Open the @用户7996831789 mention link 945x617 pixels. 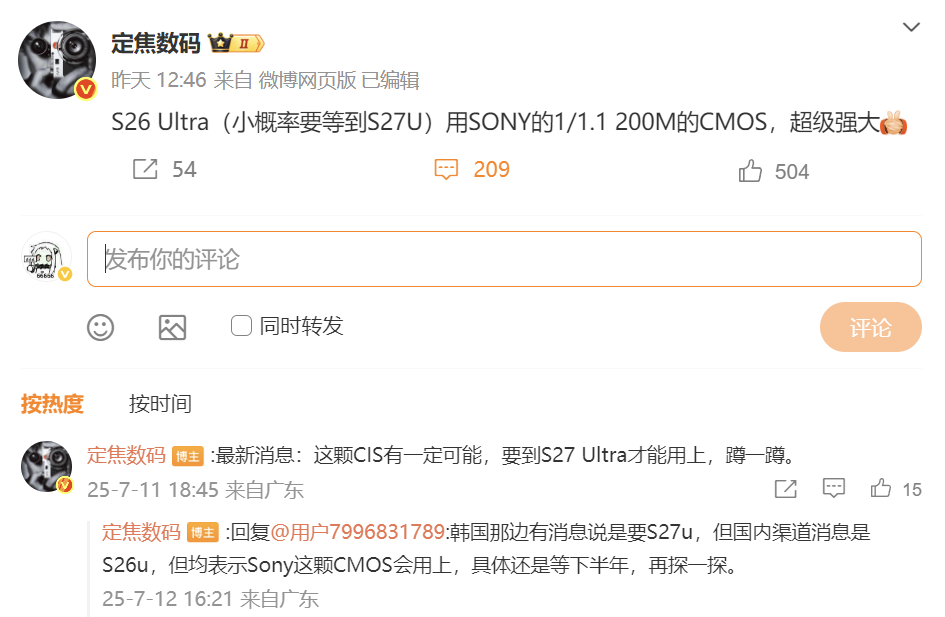(357, 532)
